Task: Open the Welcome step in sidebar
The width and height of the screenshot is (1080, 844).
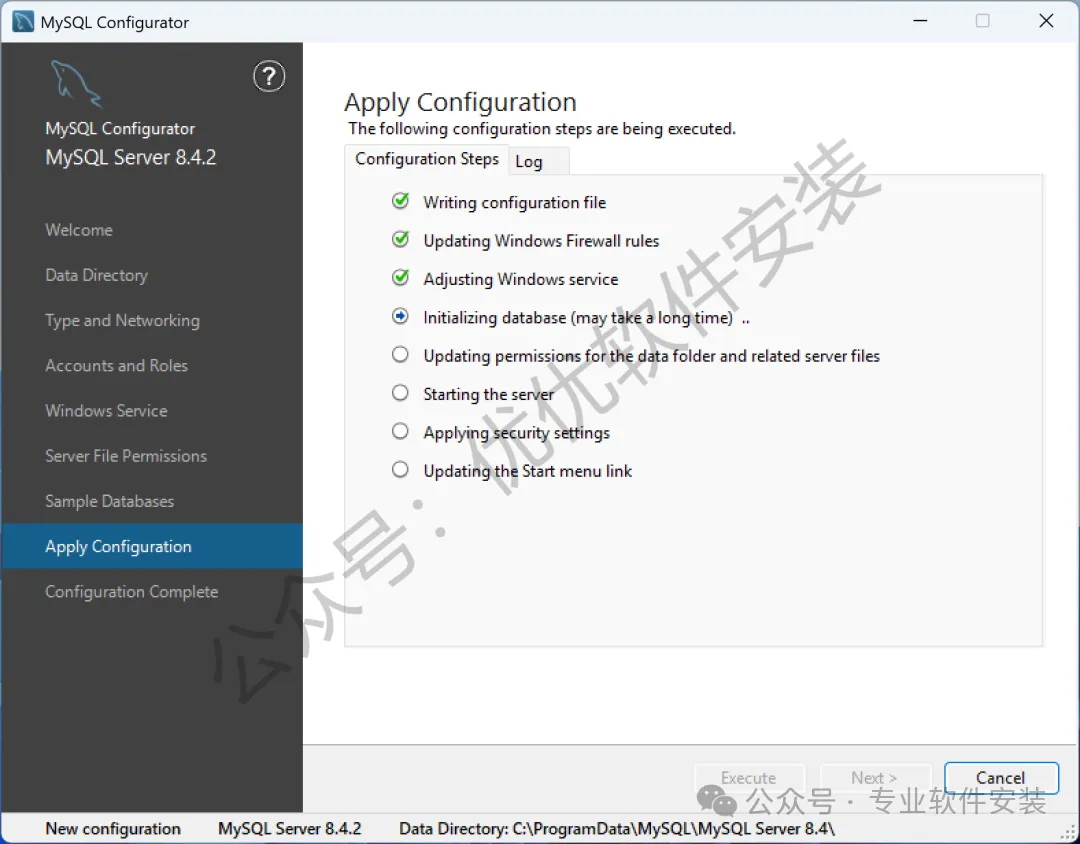Action: 79,230
